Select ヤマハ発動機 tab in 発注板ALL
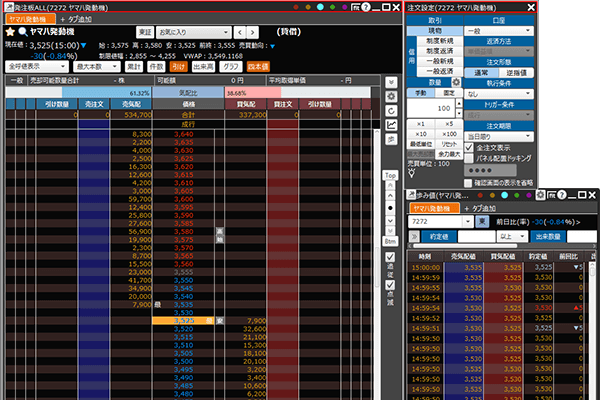The width and height of the screenshot is (600, 400). pos(31,19)
